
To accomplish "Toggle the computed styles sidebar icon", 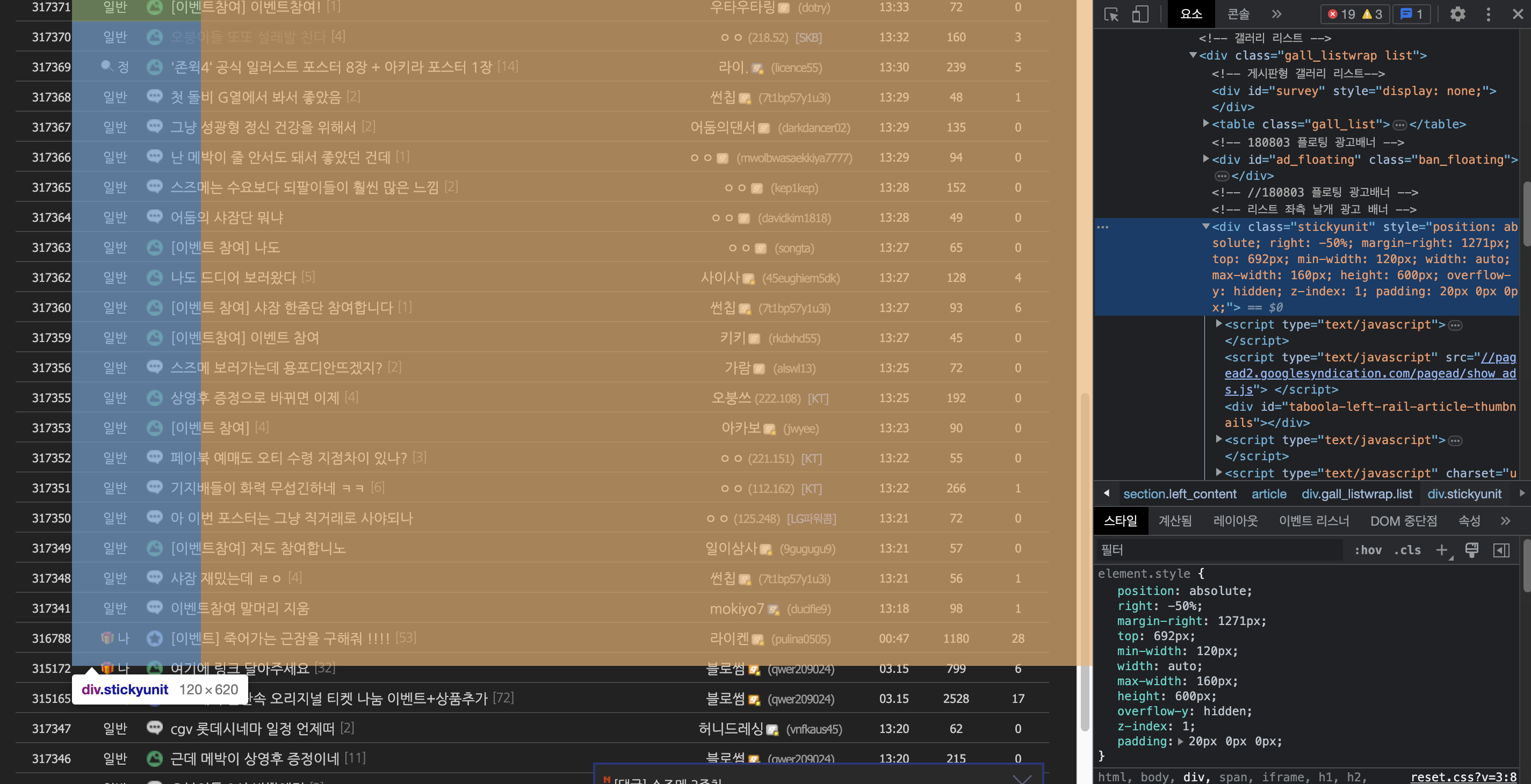I will pyautogui.click(x=1502, y=550).
